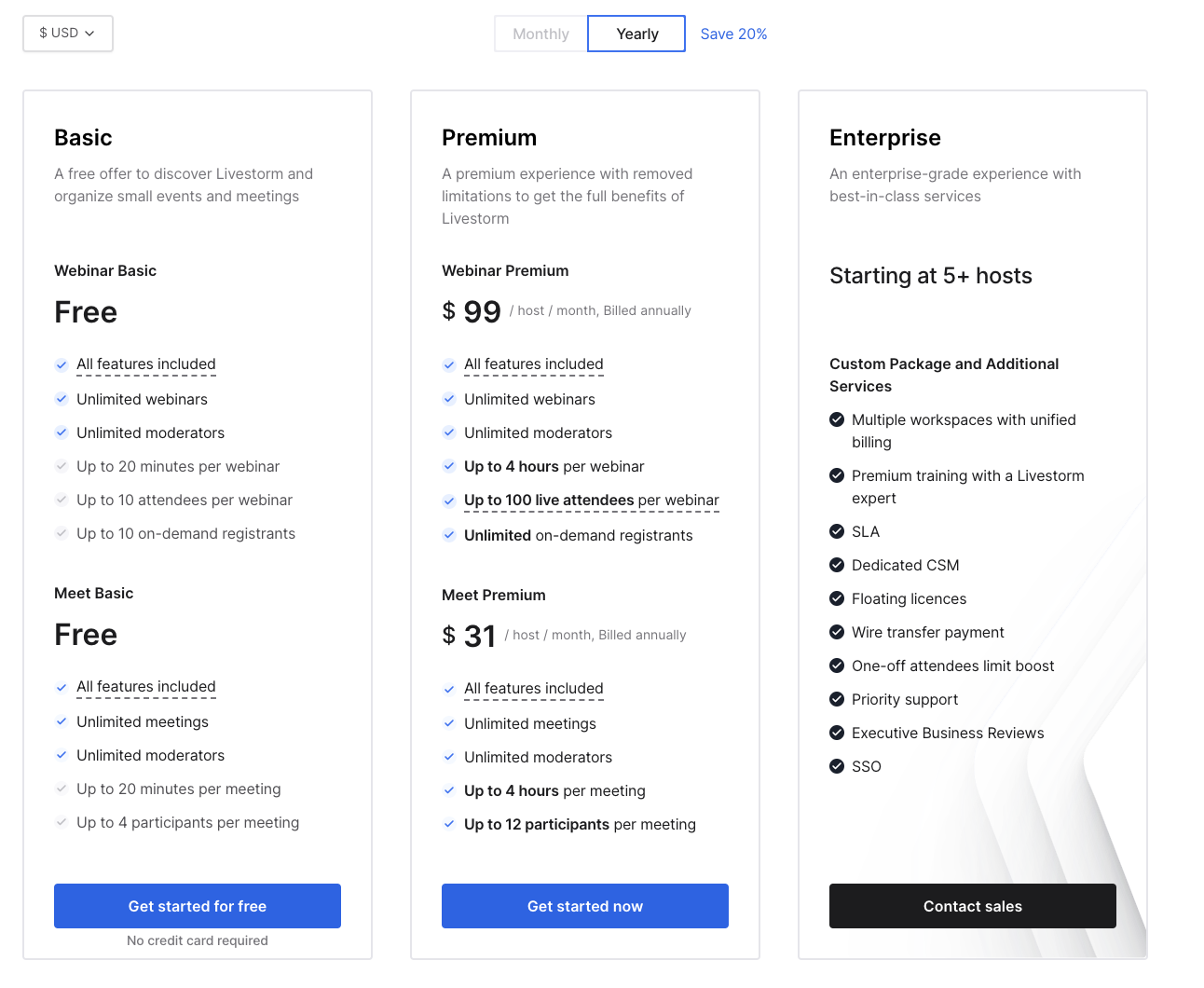Click All features included under Meet Premium
The image size is (1204, 988).
coord(534,689)
